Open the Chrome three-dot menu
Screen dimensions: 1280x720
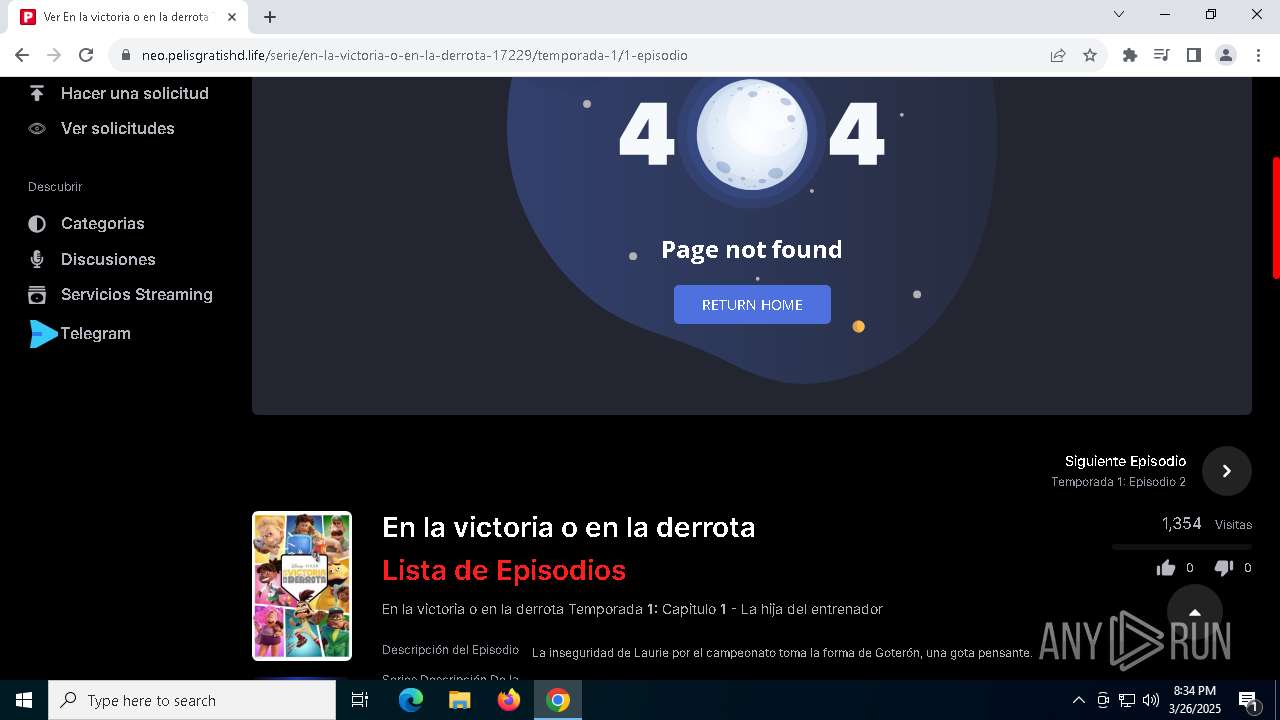(1258, 55)
